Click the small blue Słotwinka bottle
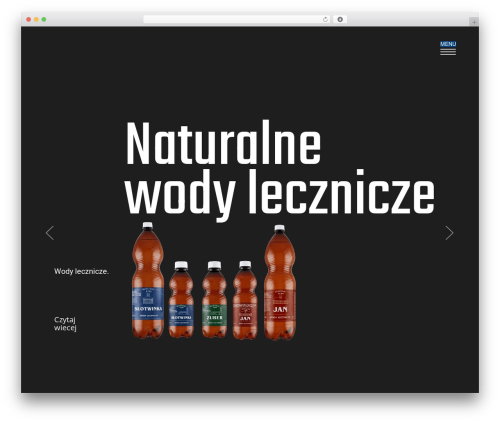 pyautogui.click(x=181, y=299)
